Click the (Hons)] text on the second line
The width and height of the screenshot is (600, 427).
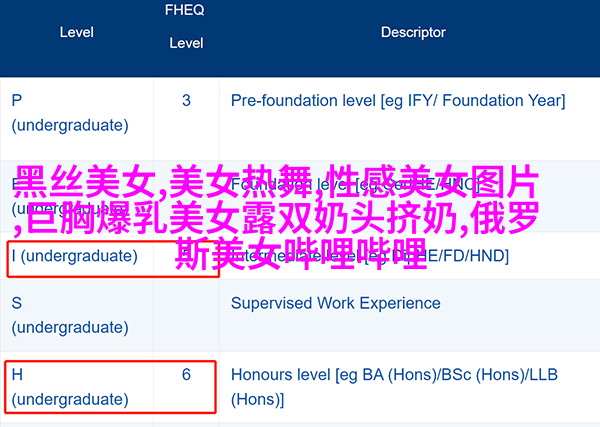[258, 399]
